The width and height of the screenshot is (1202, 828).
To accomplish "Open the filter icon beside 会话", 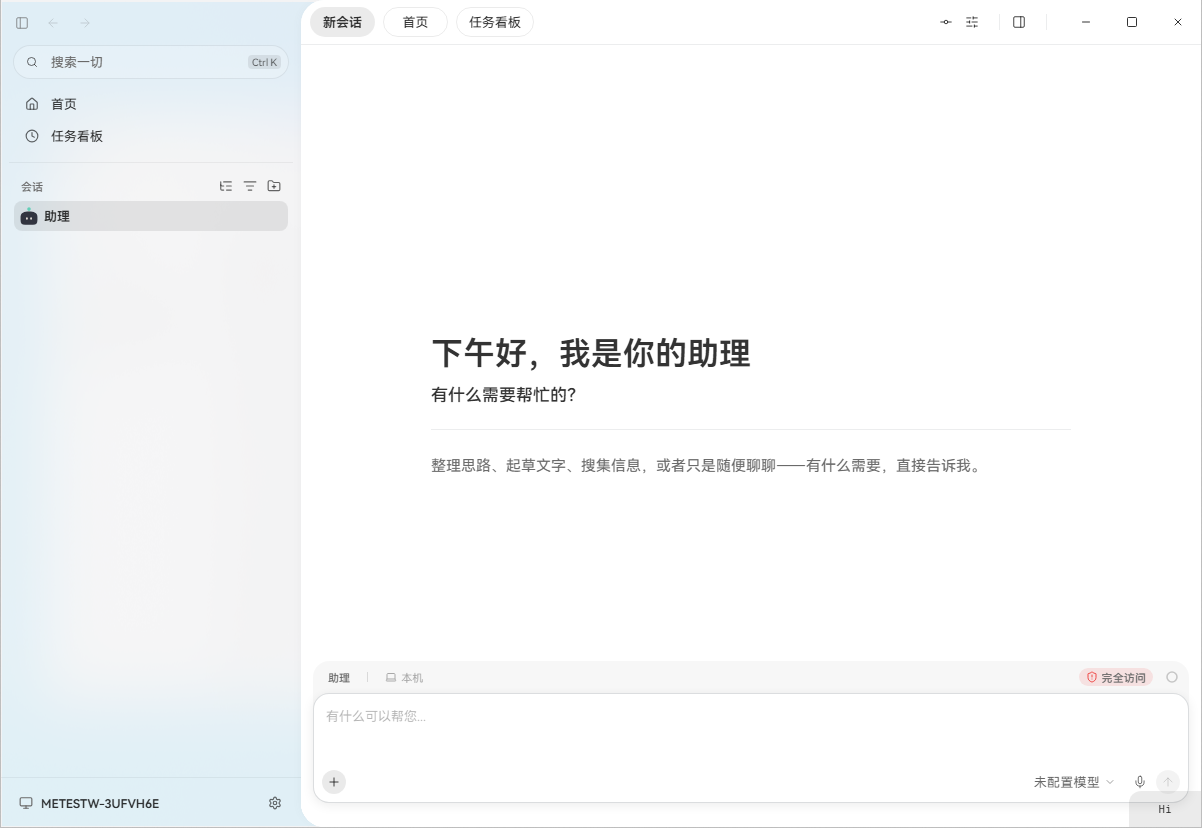I will click(x=250, y=186).
